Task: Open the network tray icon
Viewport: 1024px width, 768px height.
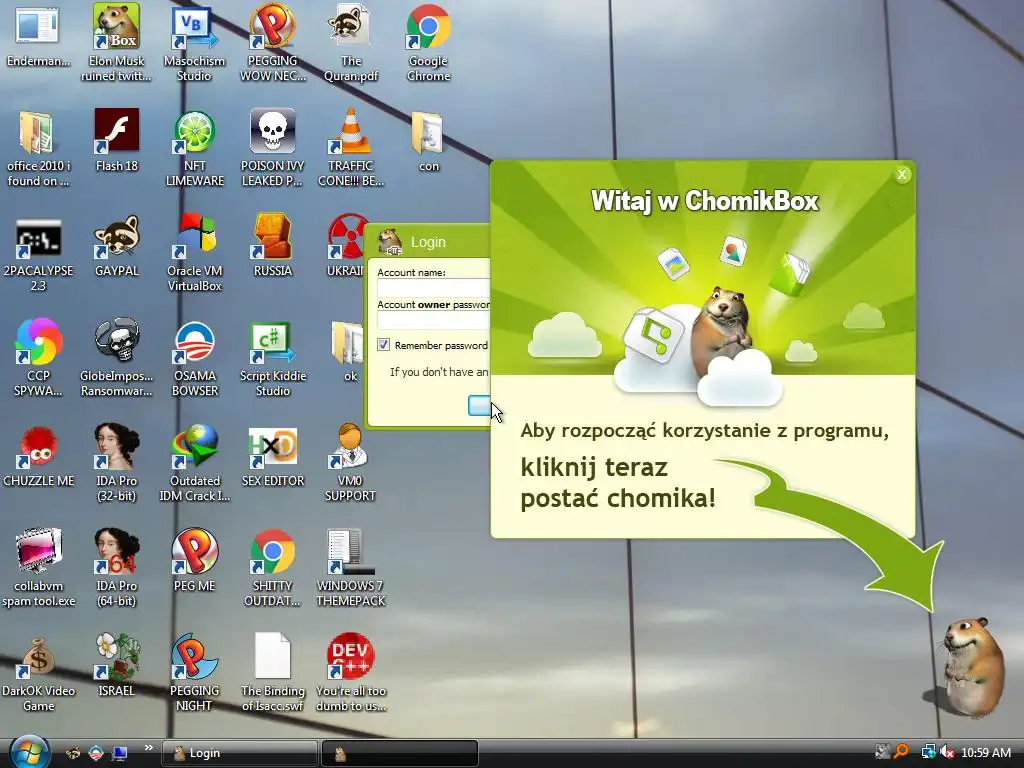Action: tap(928, 752)
